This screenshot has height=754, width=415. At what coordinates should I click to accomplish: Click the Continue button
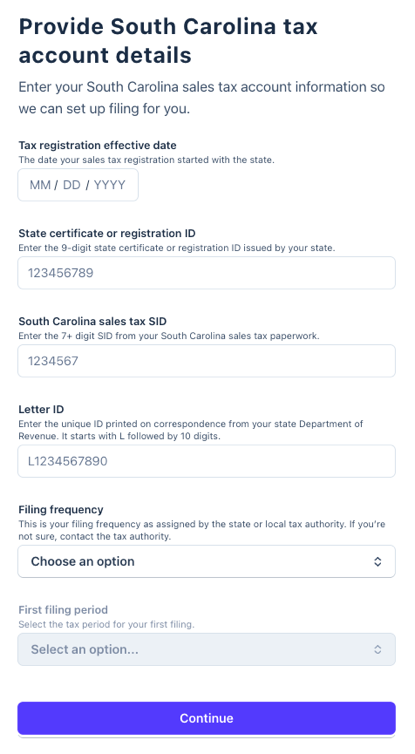coord(207,718)
